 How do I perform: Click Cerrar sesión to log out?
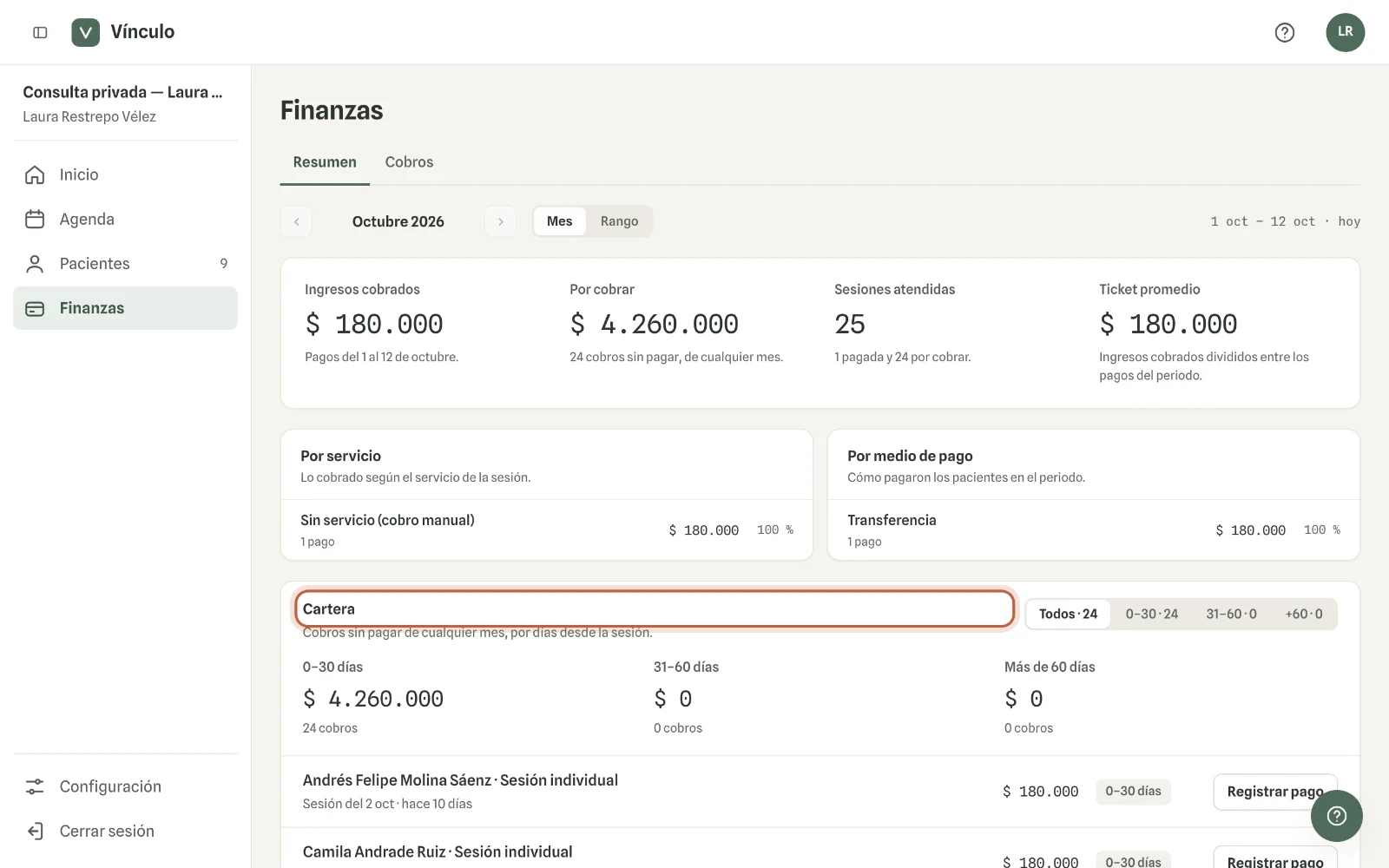point(125,831)
